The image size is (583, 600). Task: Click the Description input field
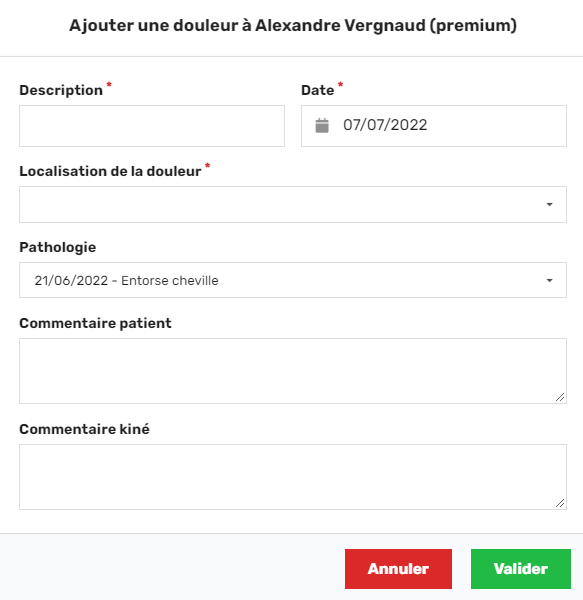[152, 126]
